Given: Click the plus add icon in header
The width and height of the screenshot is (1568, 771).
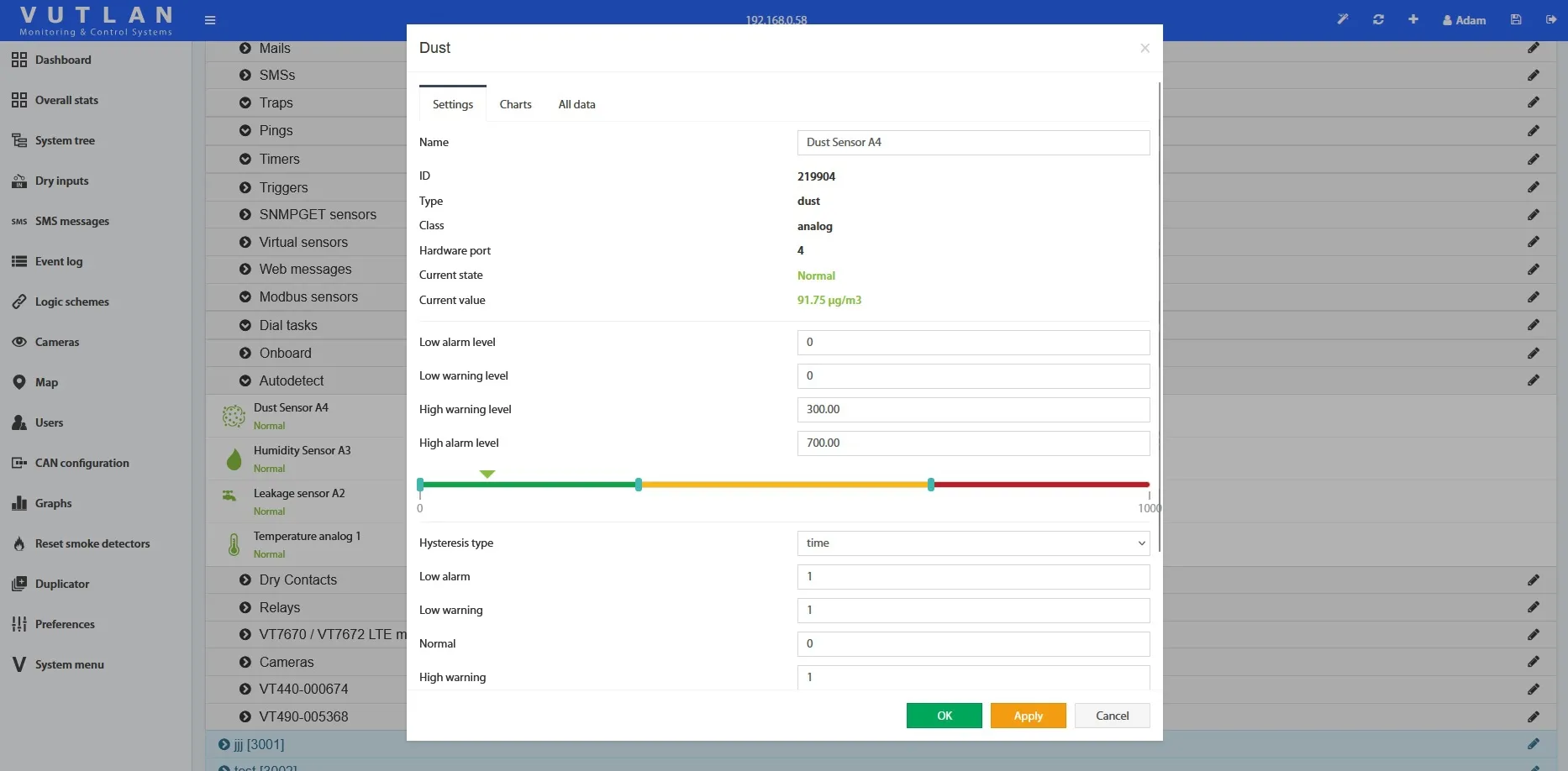Looking at the screenshot, I should point(1413,19).
